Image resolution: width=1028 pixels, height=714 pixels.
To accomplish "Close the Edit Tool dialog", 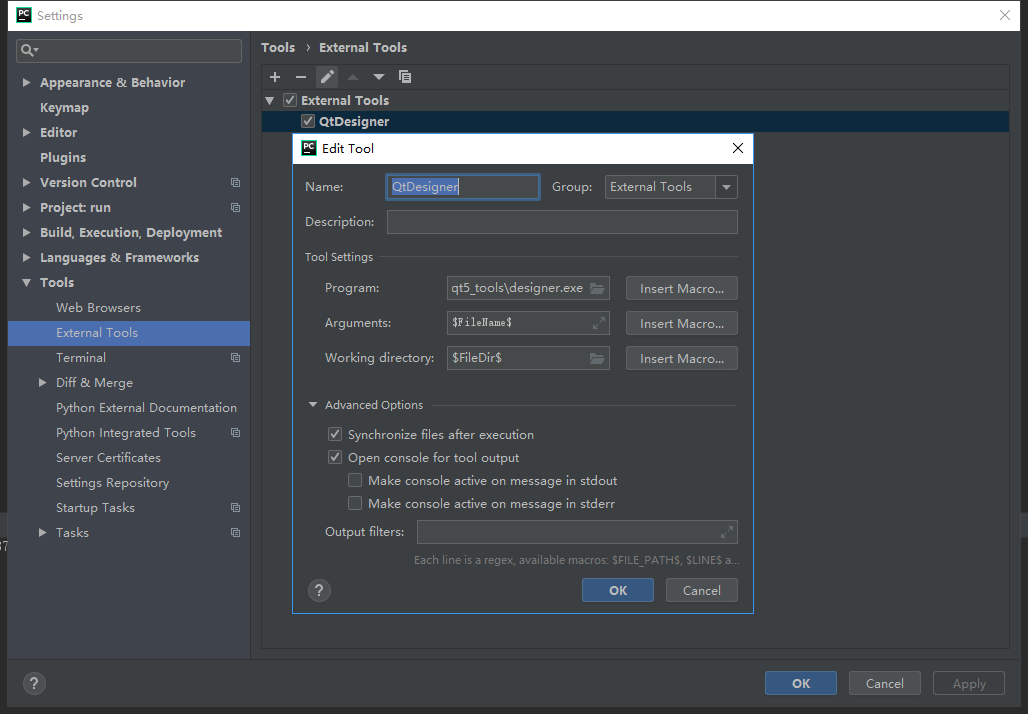I will 738,148.
